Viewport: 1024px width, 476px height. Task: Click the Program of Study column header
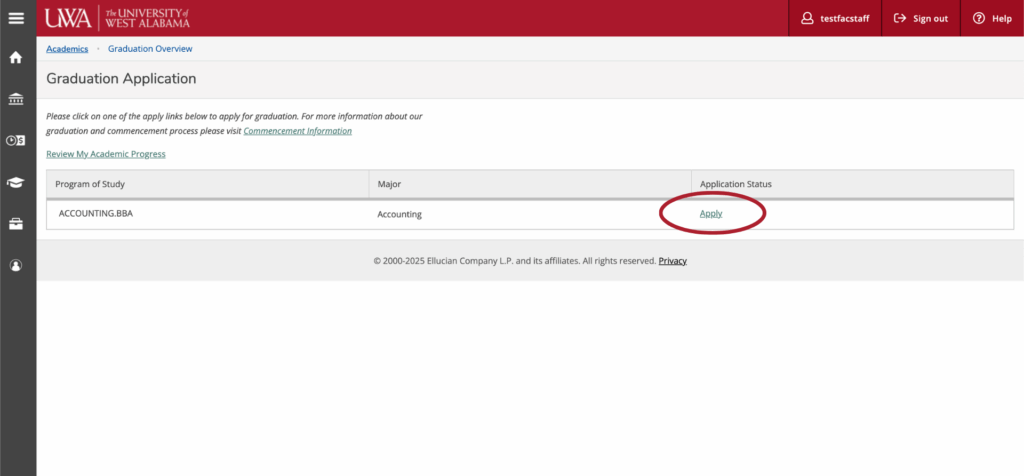pyautogui.click(x=90, y=184)
